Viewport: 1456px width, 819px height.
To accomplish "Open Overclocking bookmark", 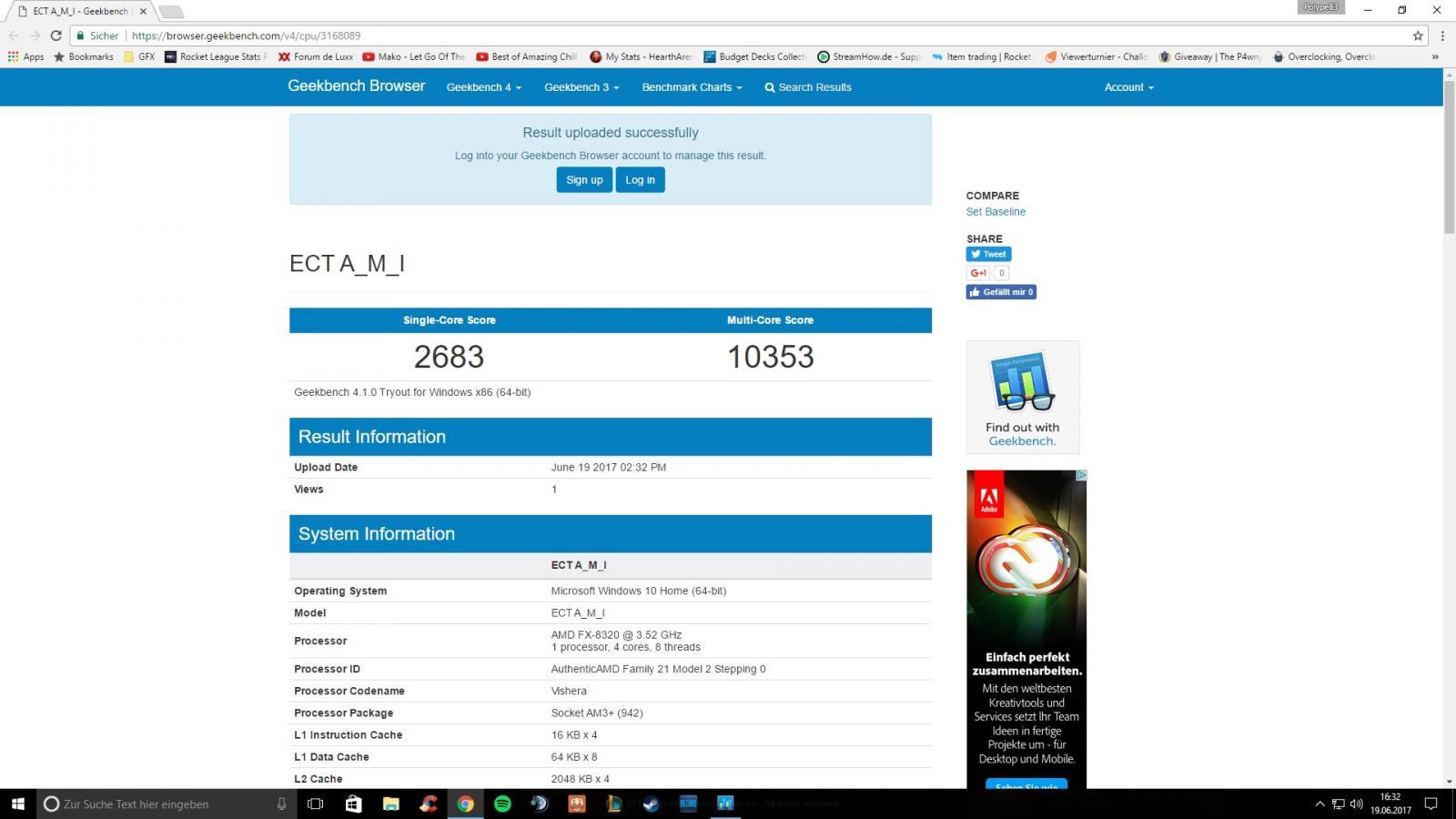I will (1323, 56).
